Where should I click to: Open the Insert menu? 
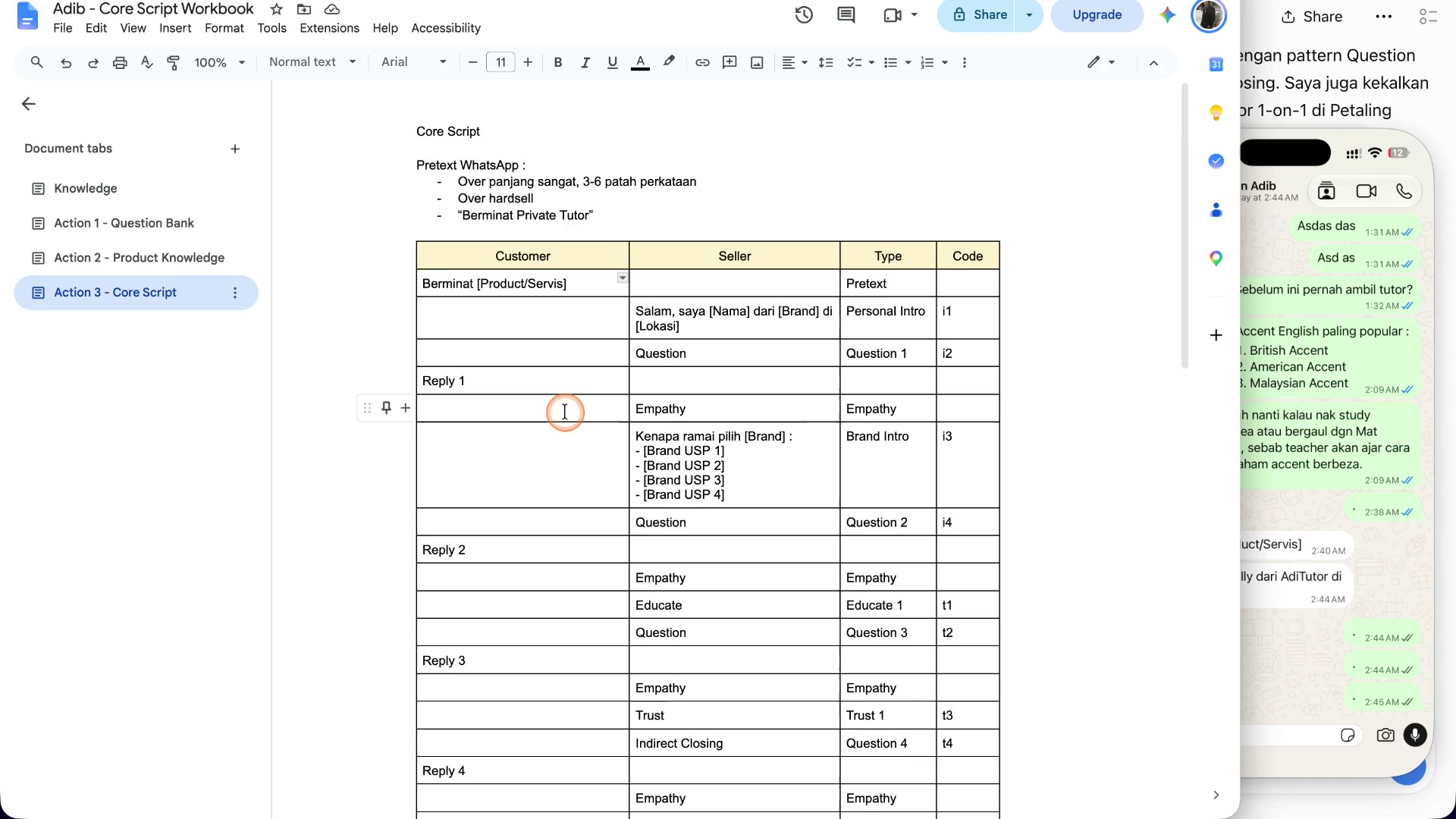point(175,28)
